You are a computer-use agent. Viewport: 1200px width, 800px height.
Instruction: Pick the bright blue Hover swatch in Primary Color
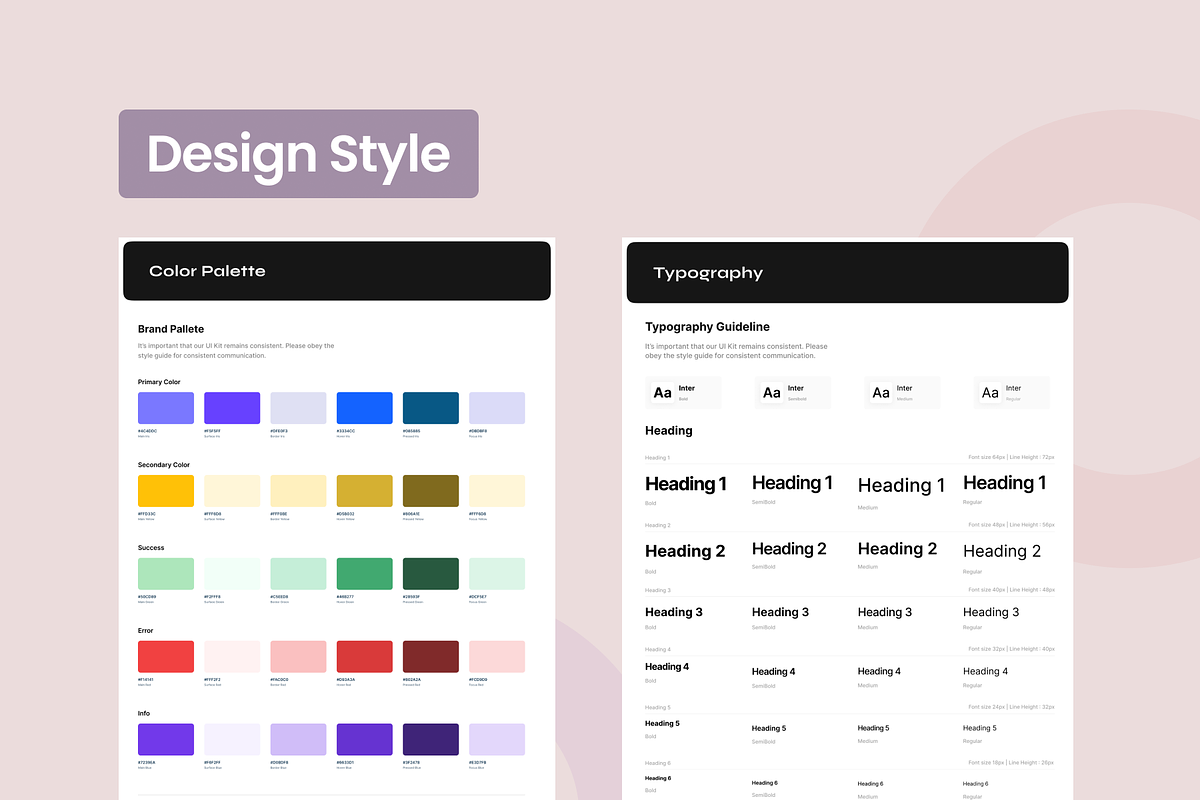click(x=365, y=408)
